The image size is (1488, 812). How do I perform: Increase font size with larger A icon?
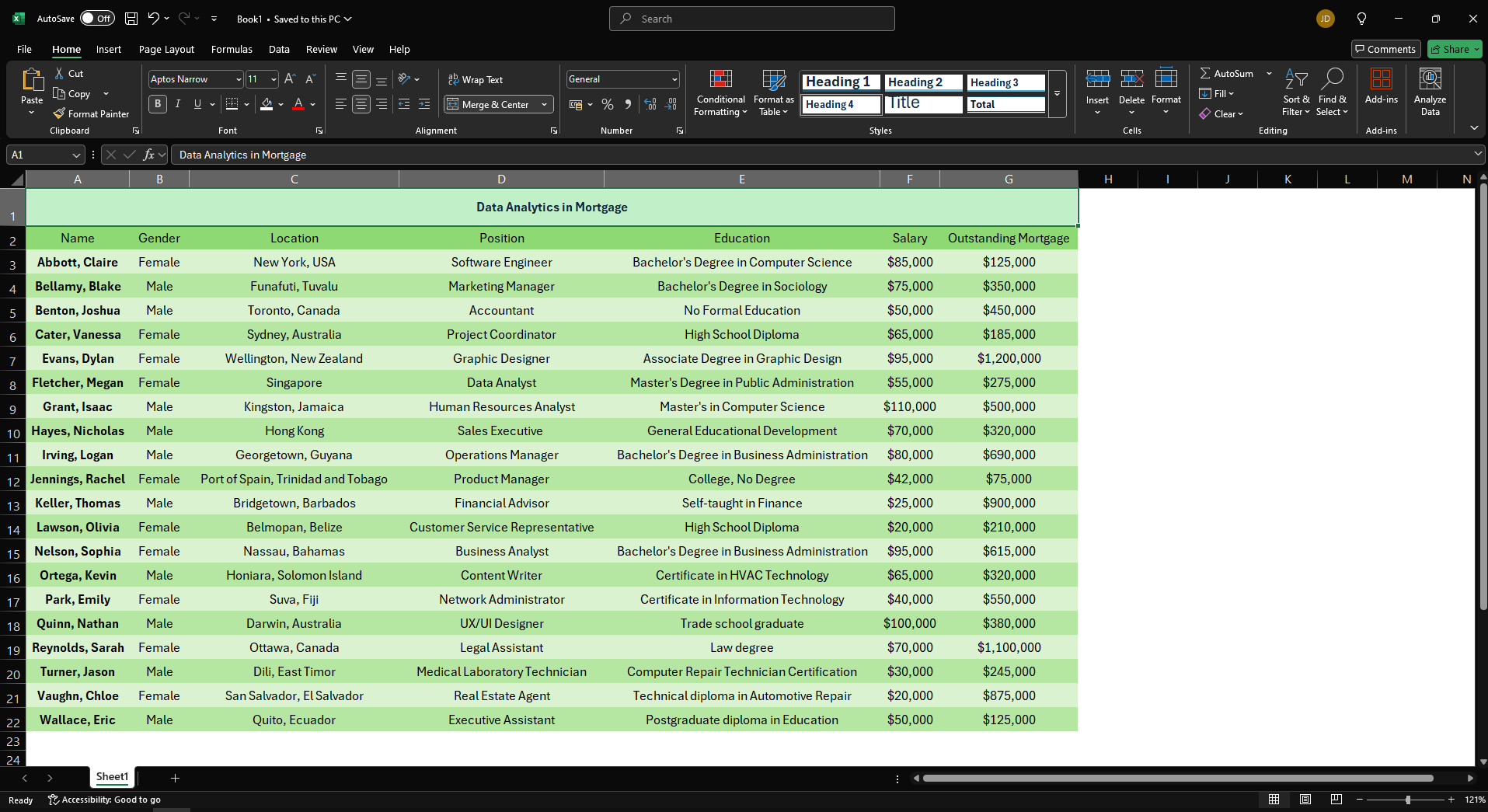pos(290,78)
